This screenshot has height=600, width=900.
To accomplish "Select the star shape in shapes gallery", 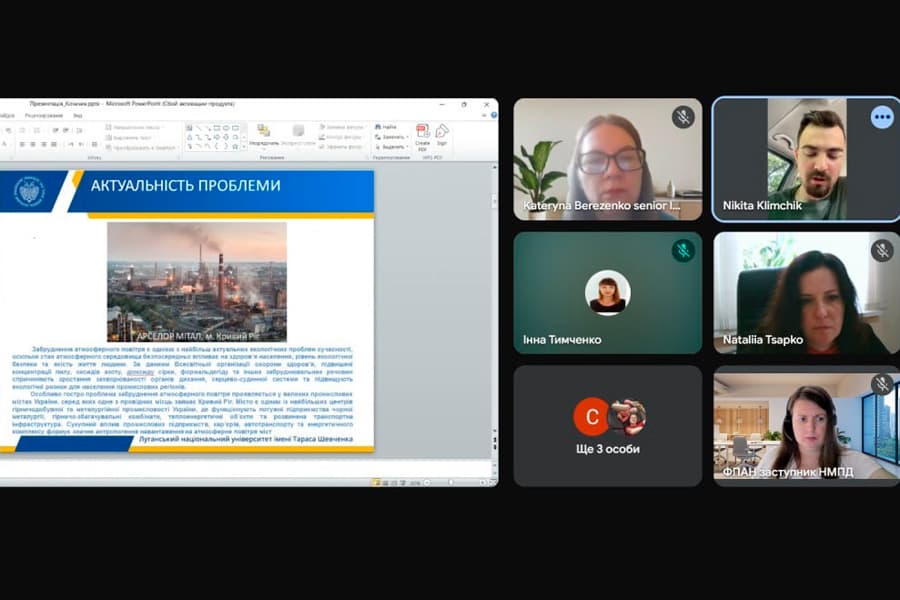I will coord(235,146).
